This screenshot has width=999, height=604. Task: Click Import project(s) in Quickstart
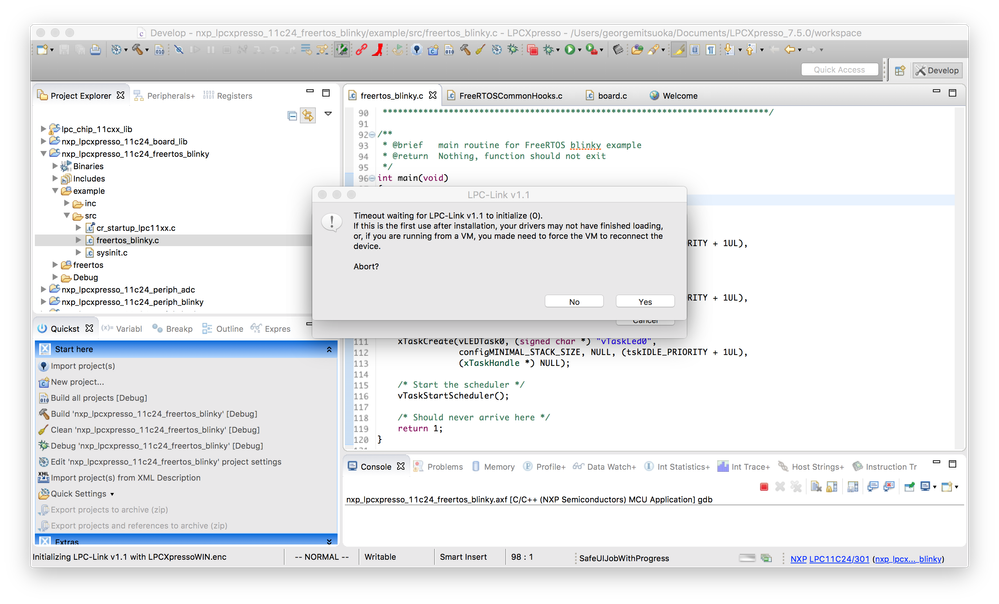pos(83,366)
